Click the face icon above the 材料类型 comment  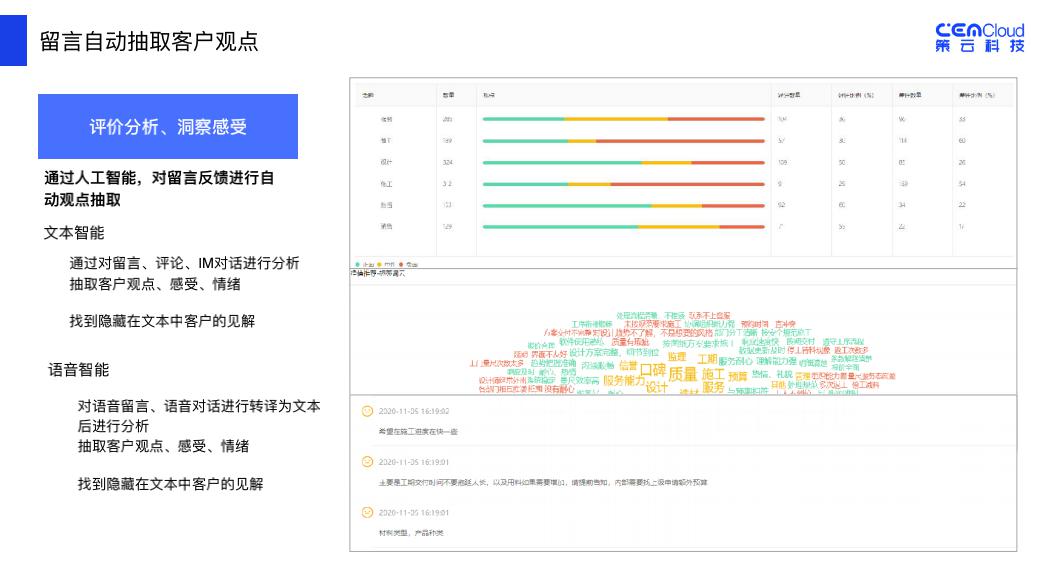pos(367,513)
